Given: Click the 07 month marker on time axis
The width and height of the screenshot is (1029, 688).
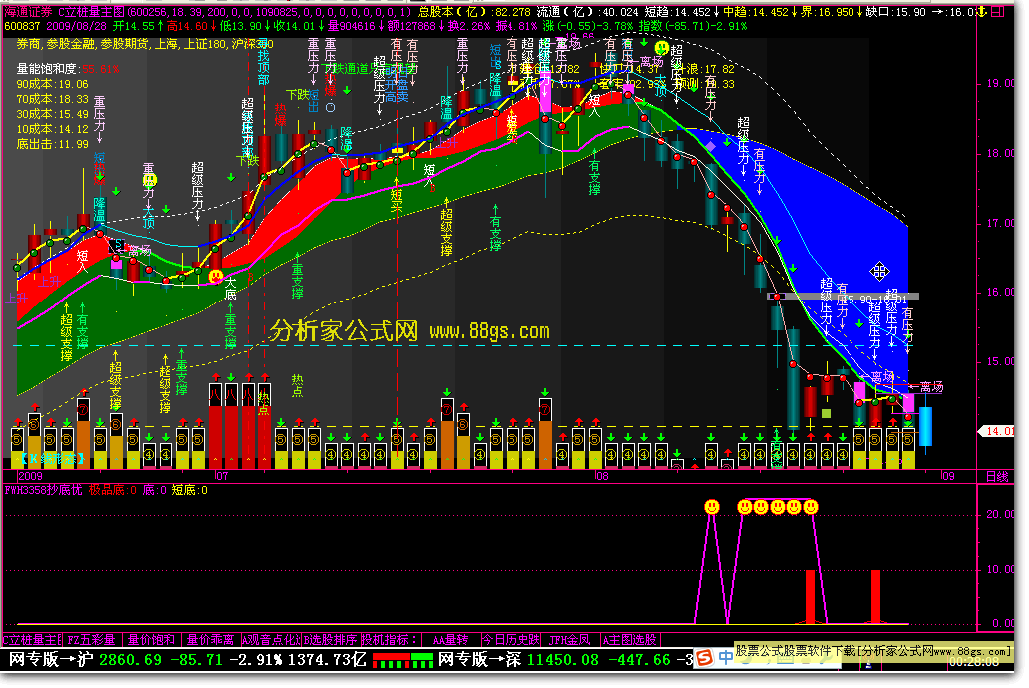Looking at the screenshot, I should (222, 477).
